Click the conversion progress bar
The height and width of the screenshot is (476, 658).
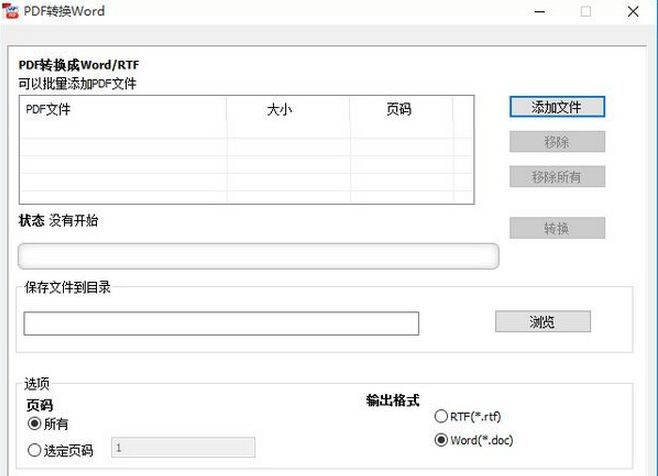(258, 256)
